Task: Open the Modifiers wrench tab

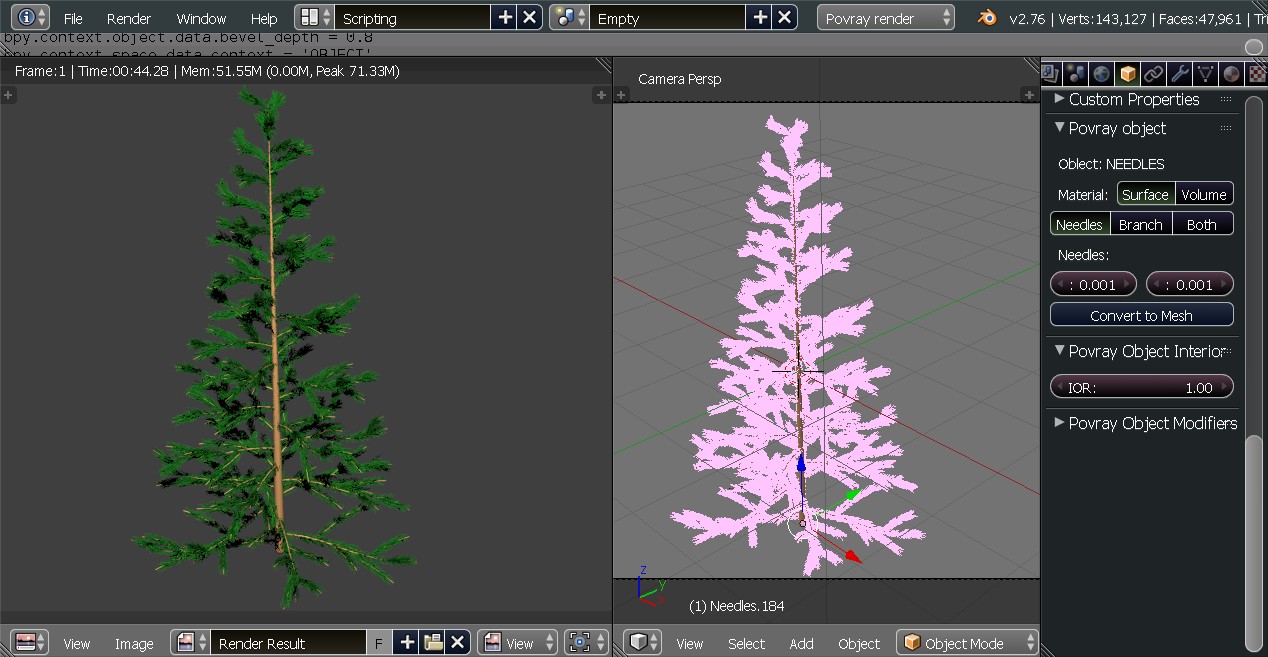Action: tap(1179, 74)
